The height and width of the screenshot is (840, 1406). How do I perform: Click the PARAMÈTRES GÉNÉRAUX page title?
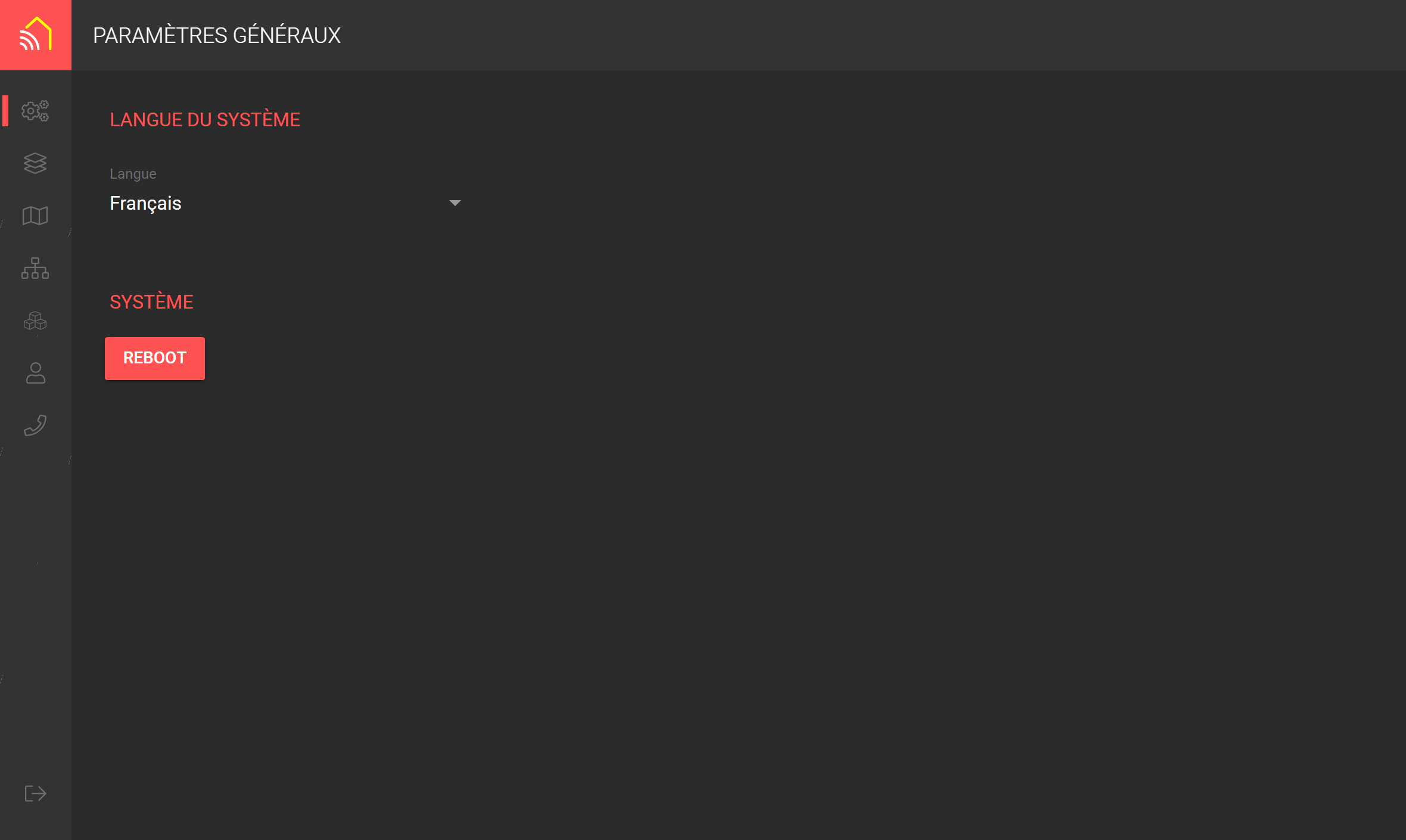pyautogui.click(x=217, y=35)
